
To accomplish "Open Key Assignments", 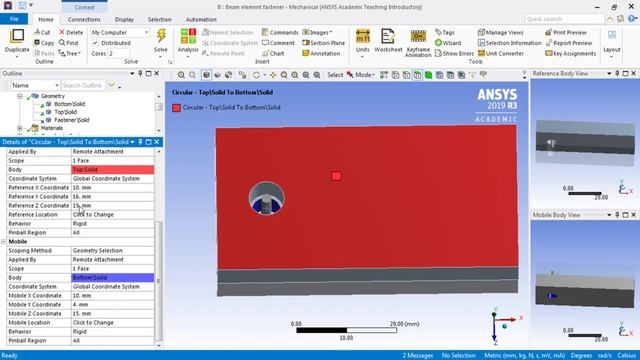I will (x=571, y=53).
